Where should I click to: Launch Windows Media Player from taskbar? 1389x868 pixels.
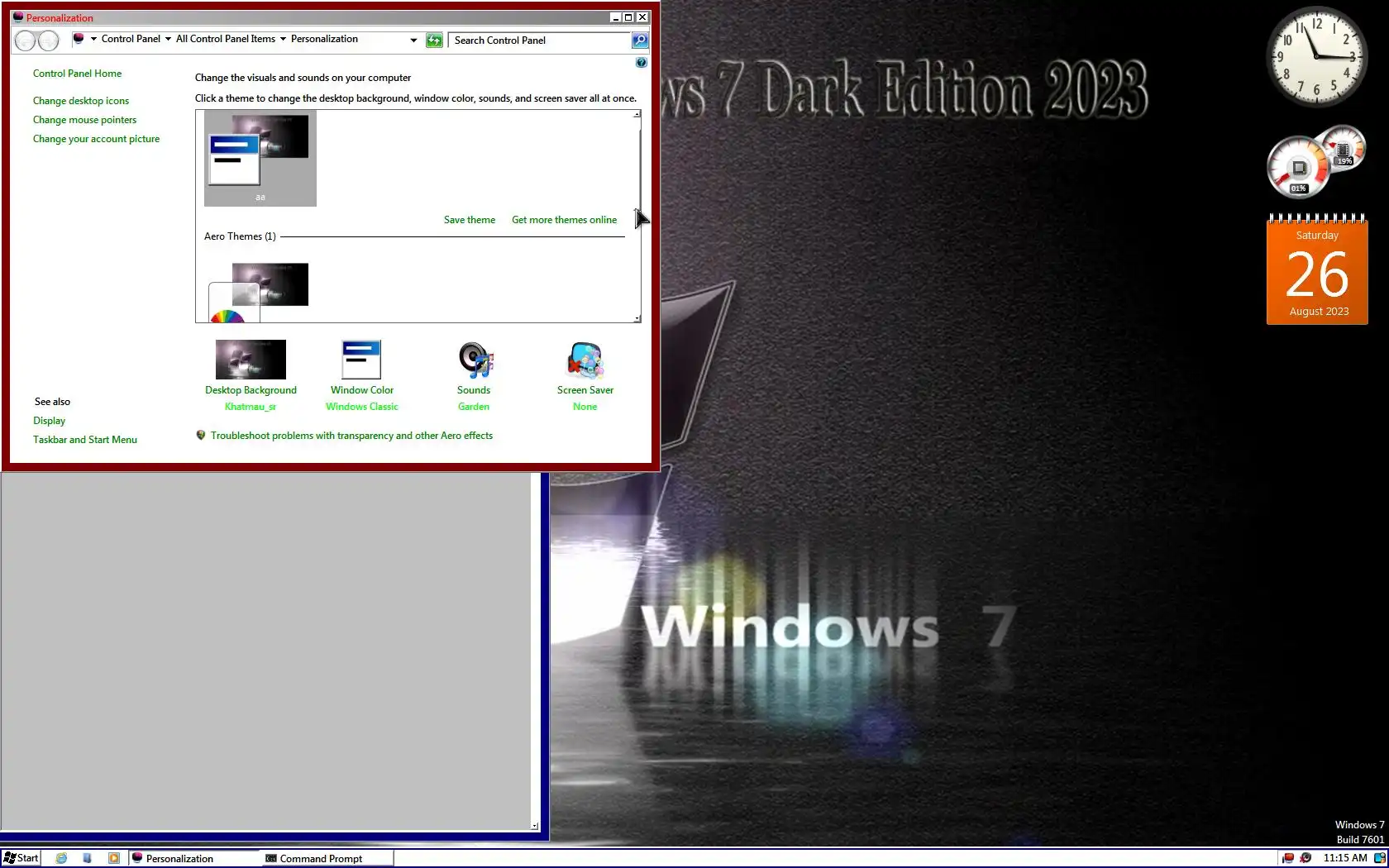pyautogui.click(x=114, y=858)
